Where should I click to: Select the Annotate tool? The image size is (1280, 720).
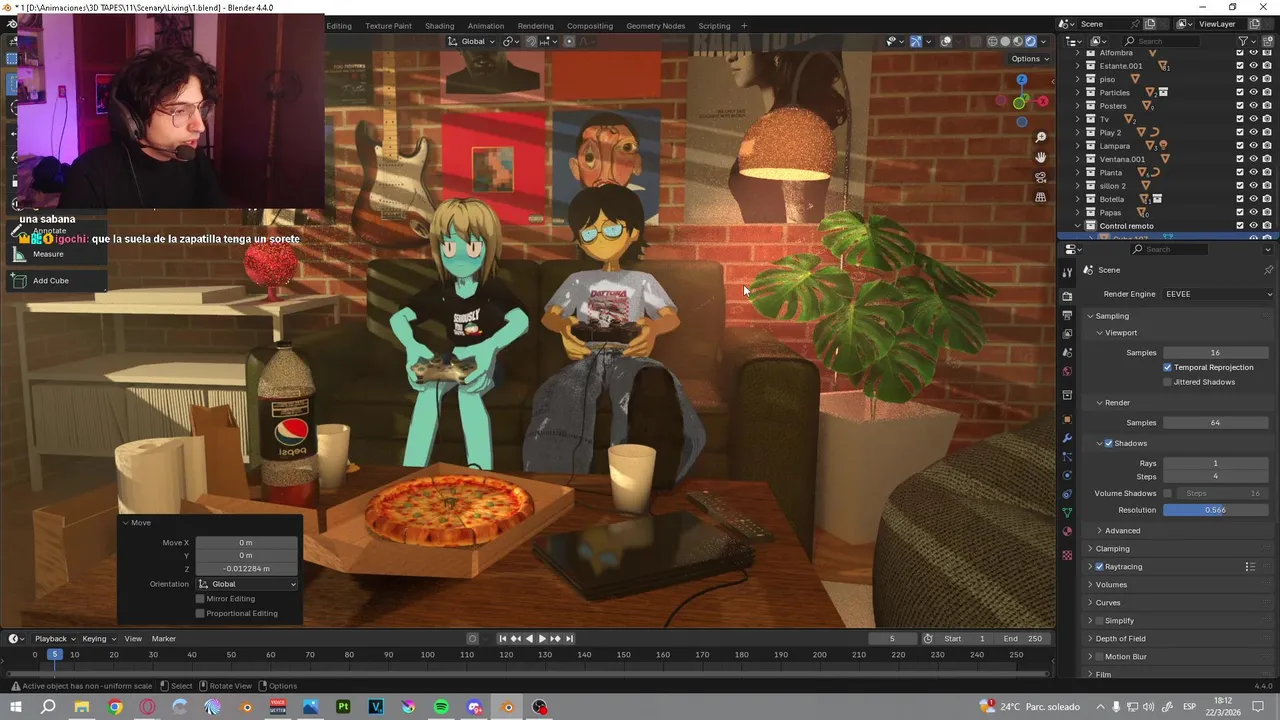49,231
